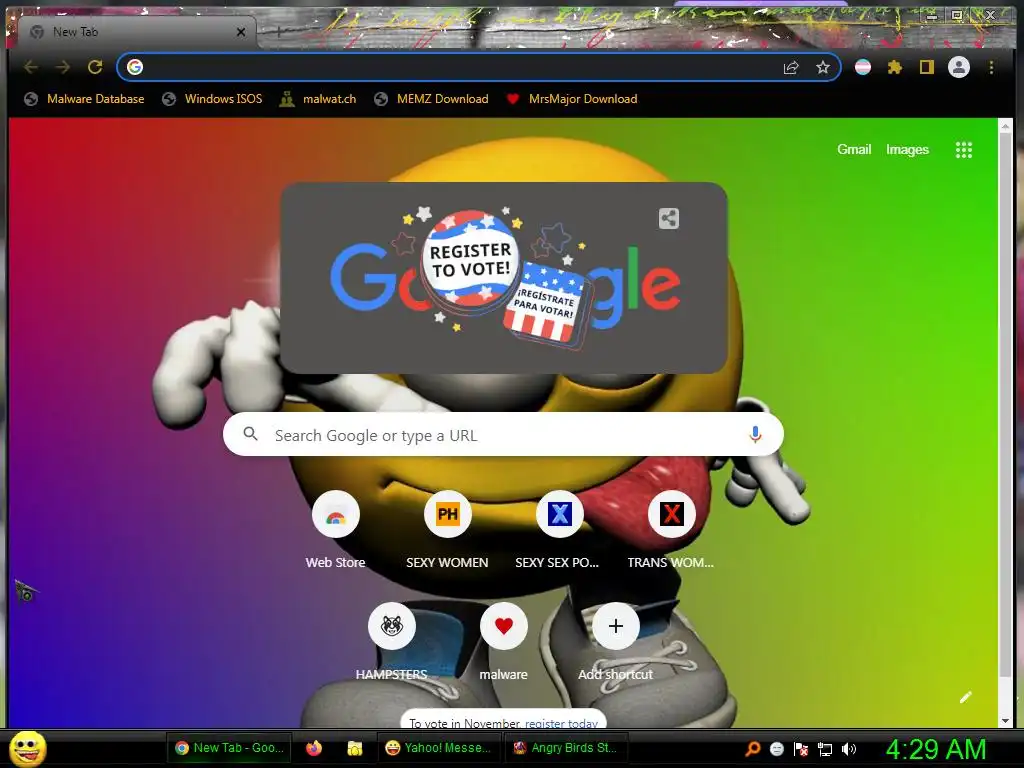Open the Extensions puzzle menu

pyautogui.click(x=895, y=67)
